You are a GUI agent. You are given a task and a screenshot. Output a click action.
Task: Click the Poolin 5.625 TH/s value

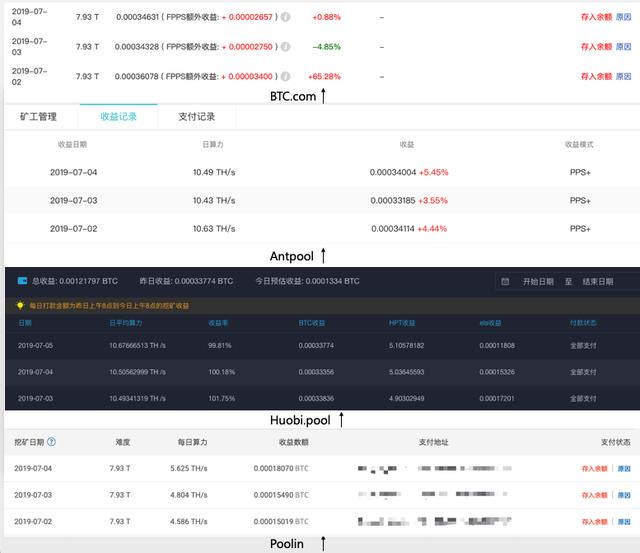tap(189, 469)
